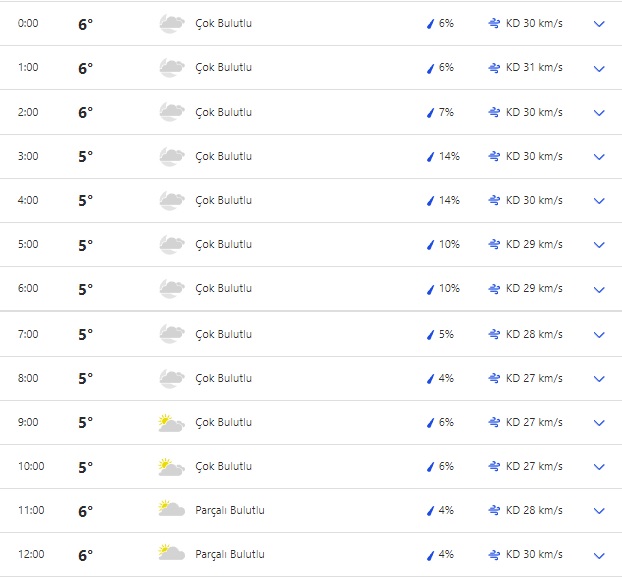Click the Parçalı Bulutlu text at 11:00

tap(230, 511)
